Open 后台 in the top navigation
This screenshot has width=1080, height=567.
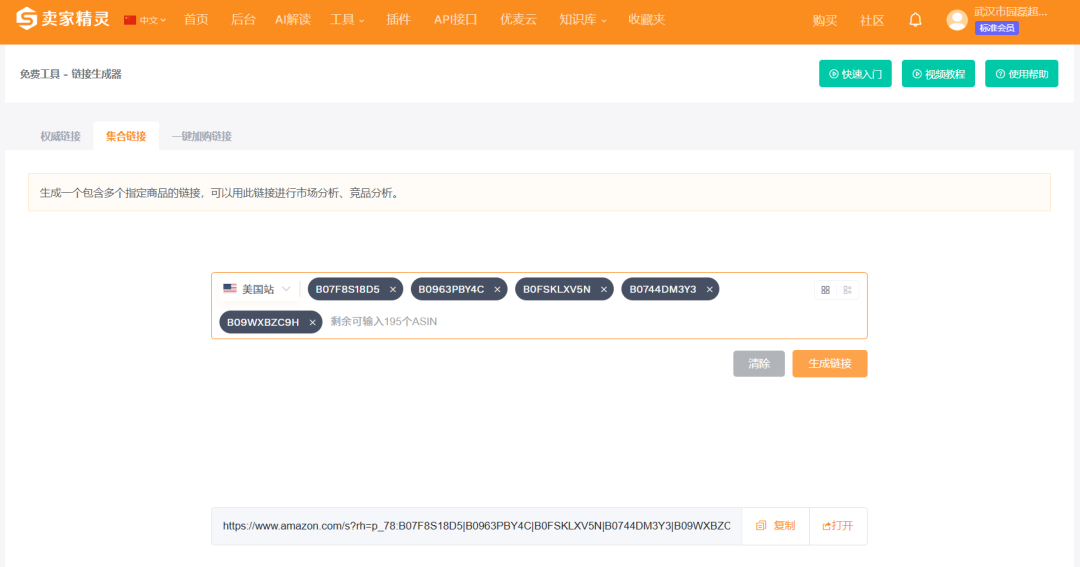click(243, 20)
